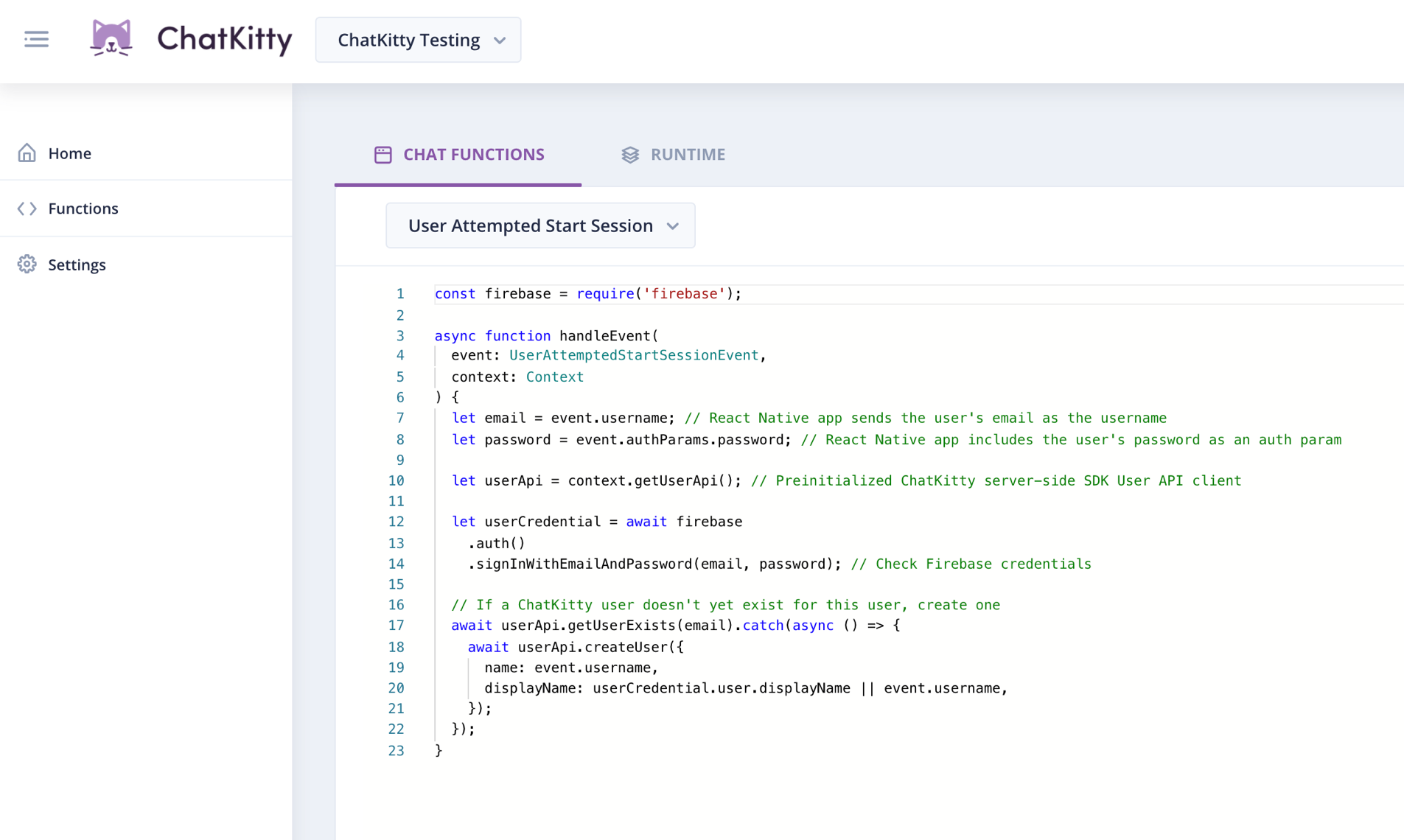Click the Runtime layers icon
Viewport: 1404px width, 840px height.
click(630, 155)
